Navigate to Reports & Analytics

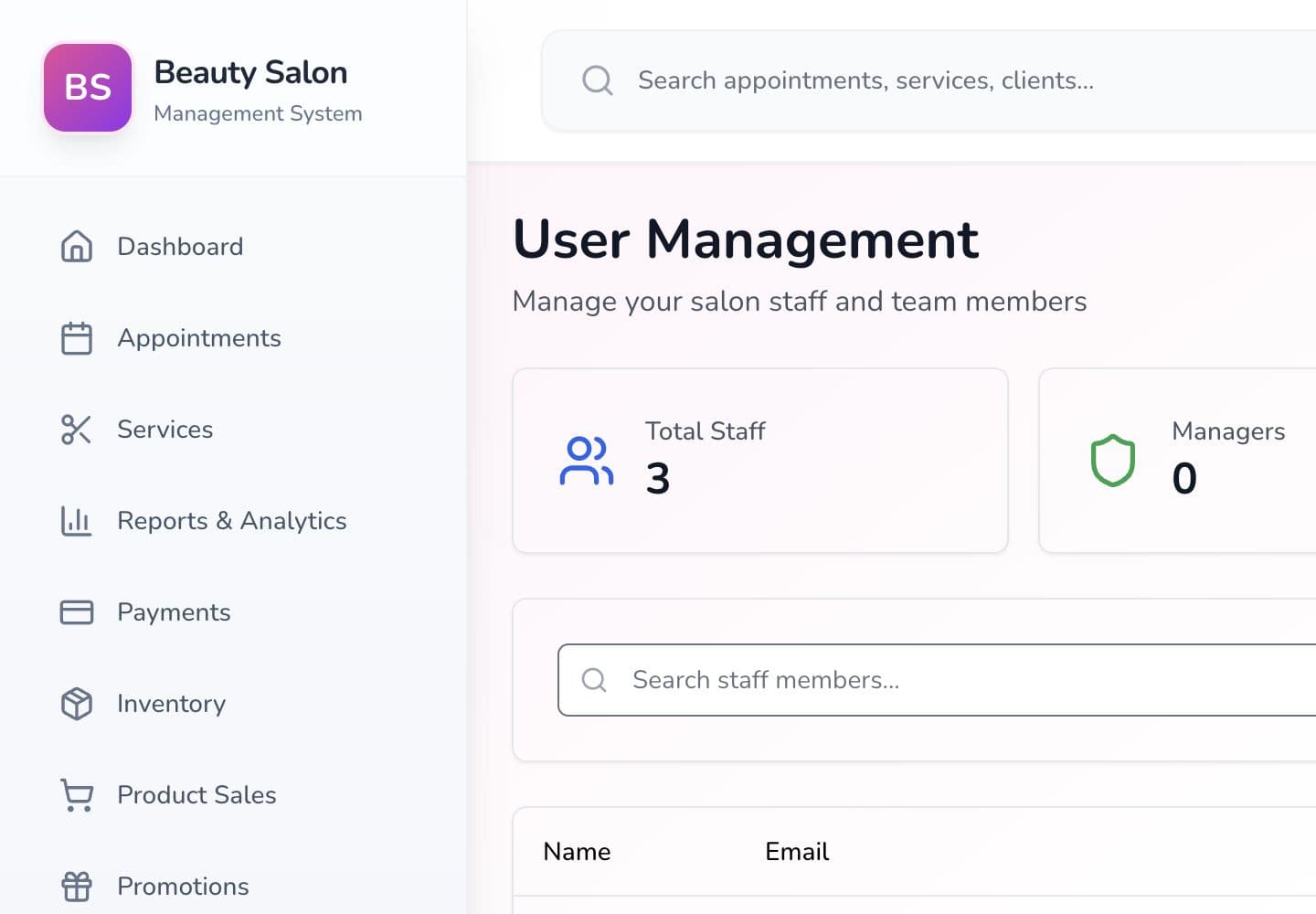tap(233, 521)
